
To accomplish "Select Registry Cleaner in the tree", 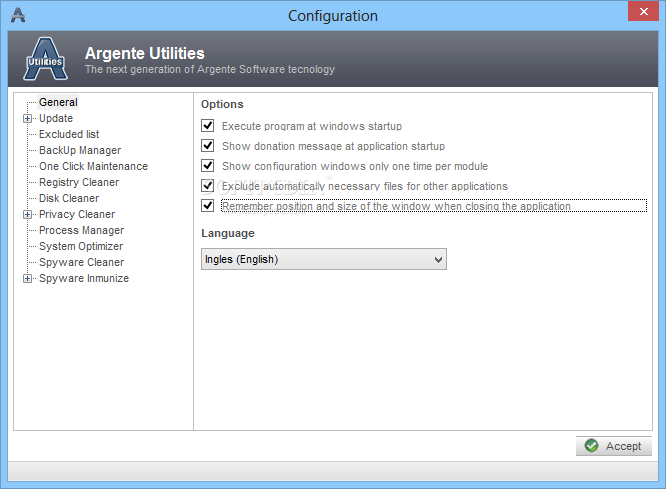I will tap(79, 182).
